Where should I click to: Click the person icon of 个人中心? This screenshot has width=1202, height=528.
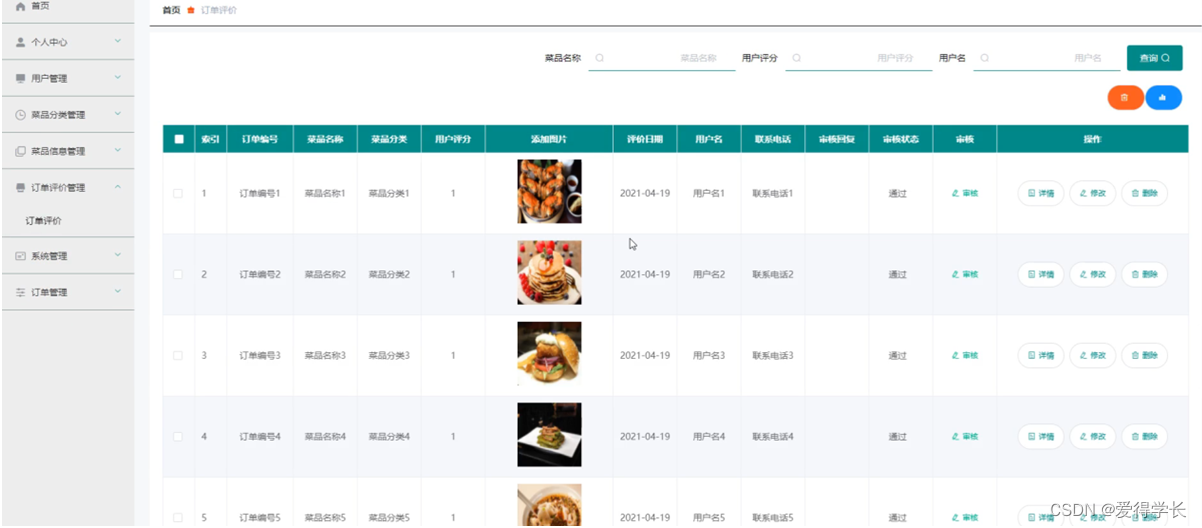[21, 42]
